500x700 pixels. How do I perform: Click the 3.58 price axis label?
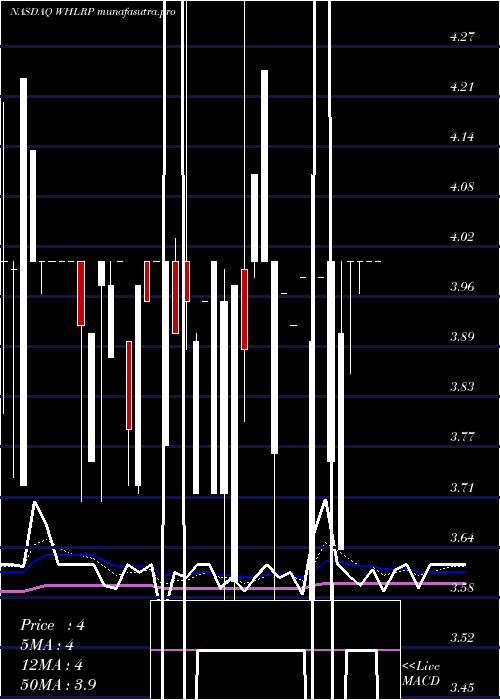point(462,587)
